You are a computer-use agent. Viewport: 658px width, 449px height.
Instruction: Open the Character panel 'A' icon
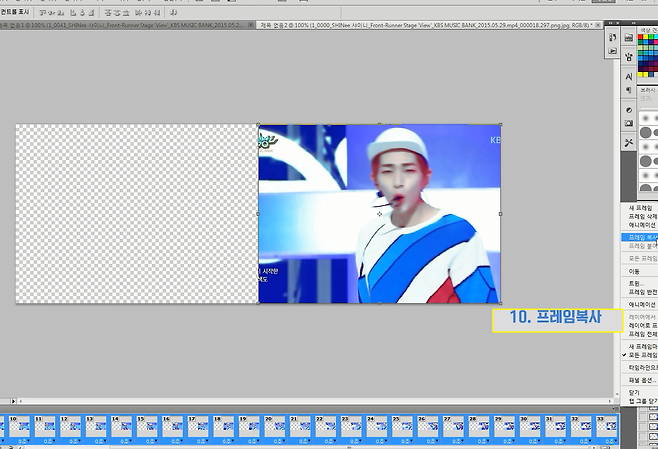(629, 77)
